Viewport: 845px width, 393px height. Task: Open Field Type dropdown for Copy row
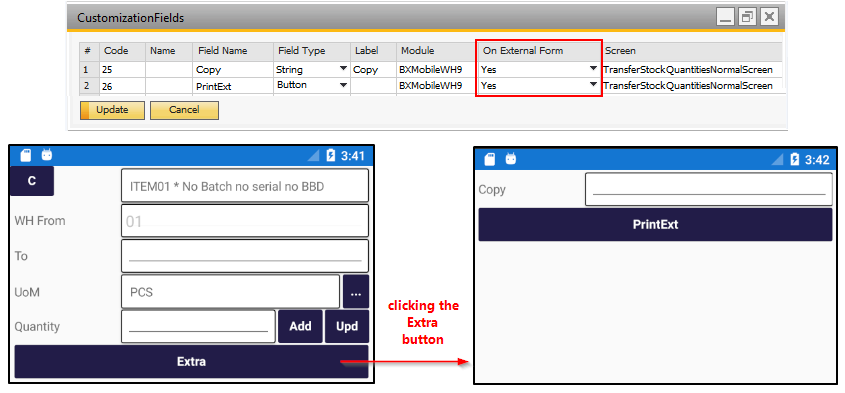coord(343,69)
